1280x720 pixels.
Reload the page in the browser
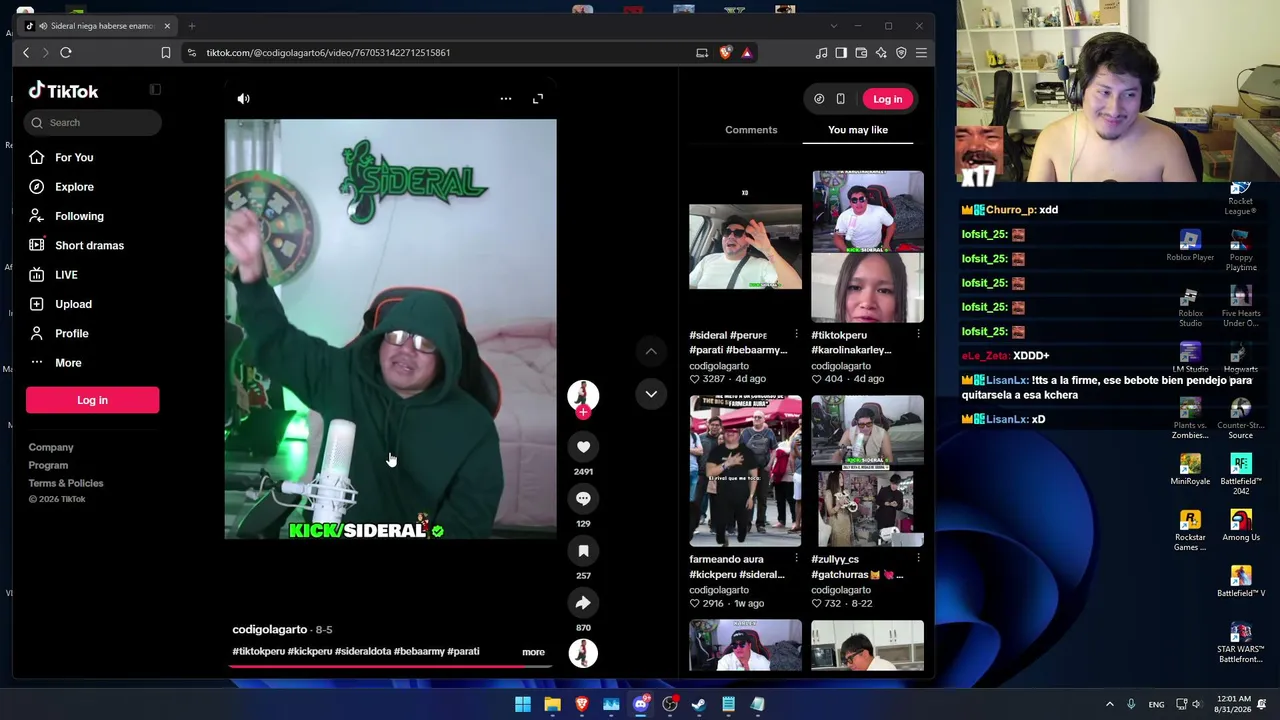[66, 53]
